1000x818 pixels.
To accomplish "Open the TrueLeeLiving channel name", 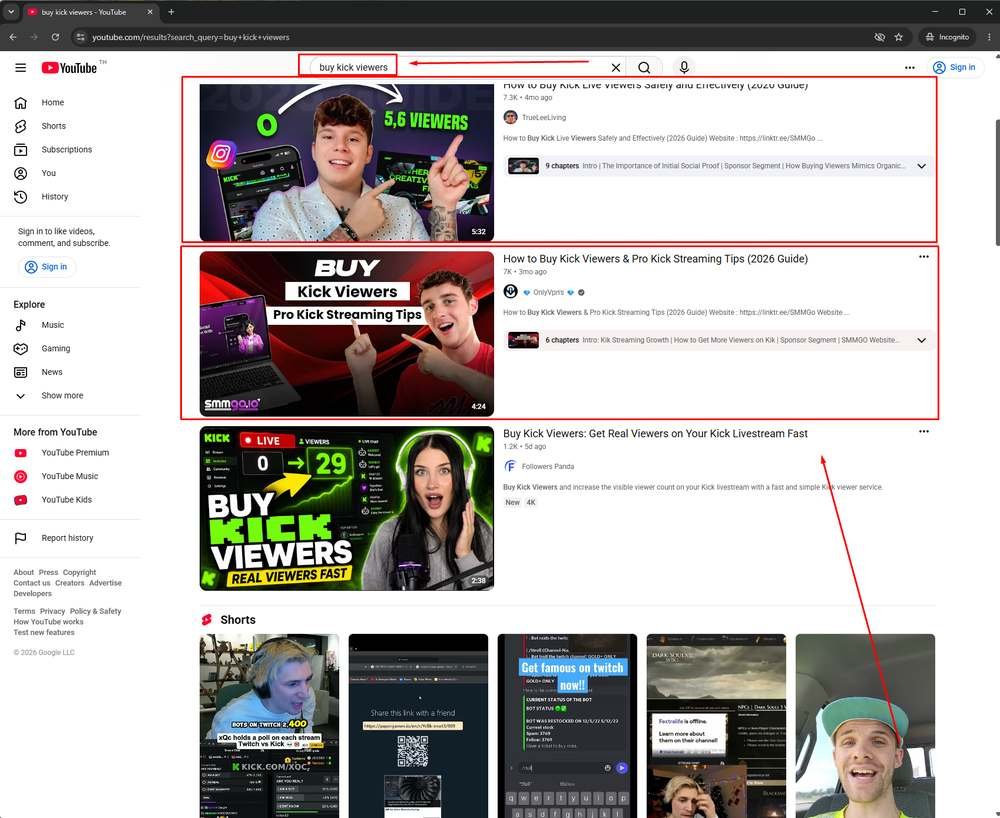I will coord(544,117).
